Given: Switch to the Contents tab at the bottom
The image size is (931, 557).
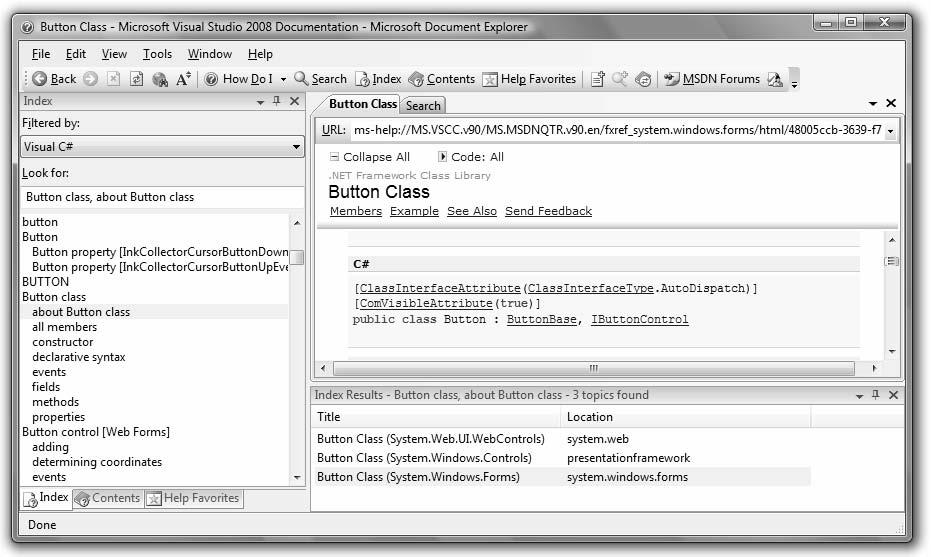Looking at the screenshot, I should (108, 498).
